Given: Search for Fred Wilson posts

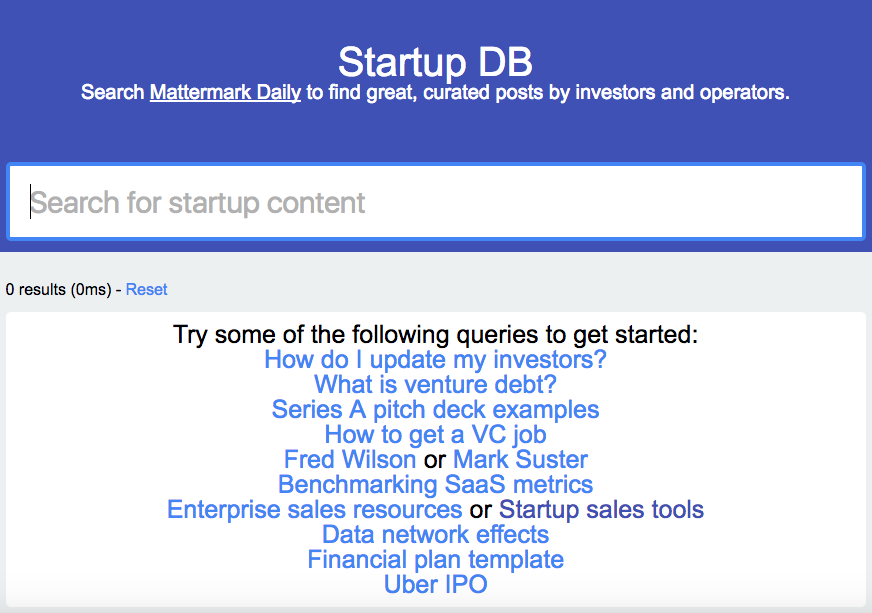Looking at the screenshot, I should point(350,460).
